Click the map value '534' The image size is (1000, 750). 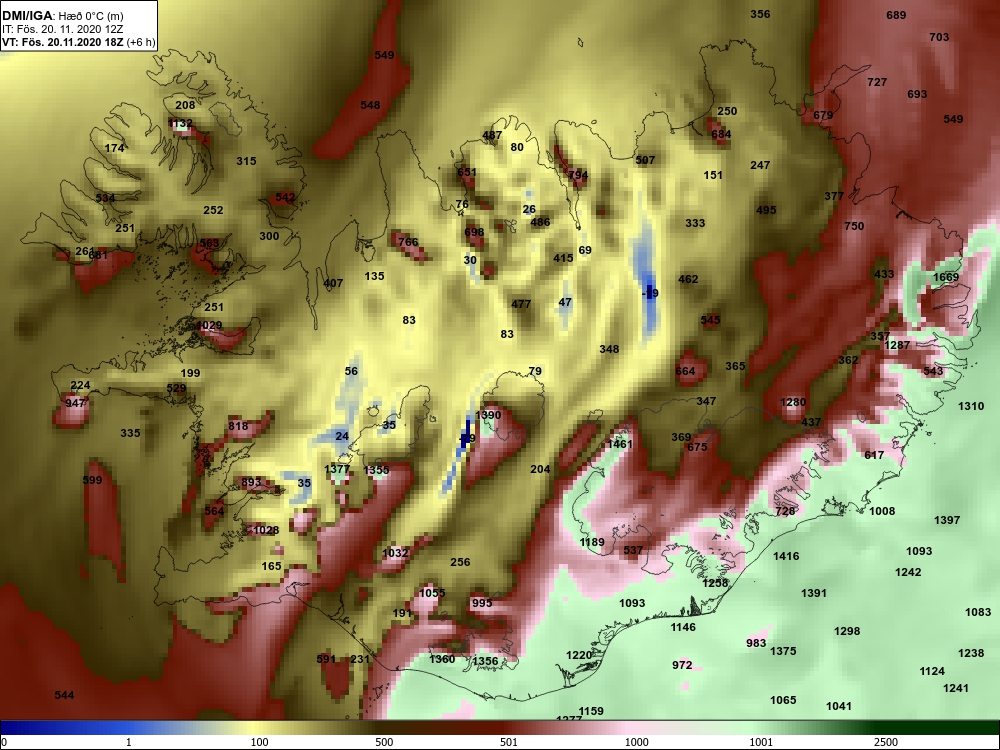(105, 198)
